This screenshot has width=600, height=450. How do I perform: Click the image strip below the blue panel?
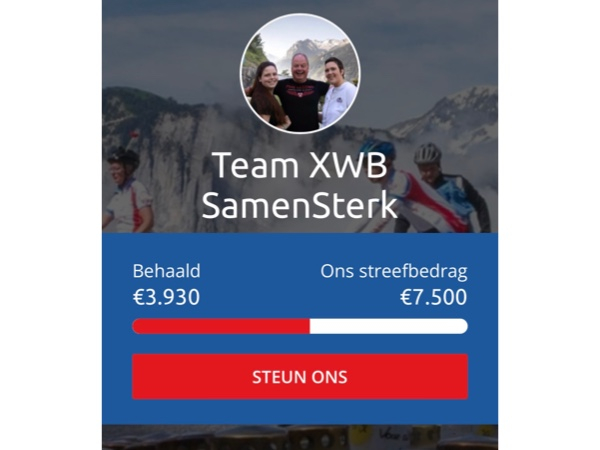click(x=300, y=437)
